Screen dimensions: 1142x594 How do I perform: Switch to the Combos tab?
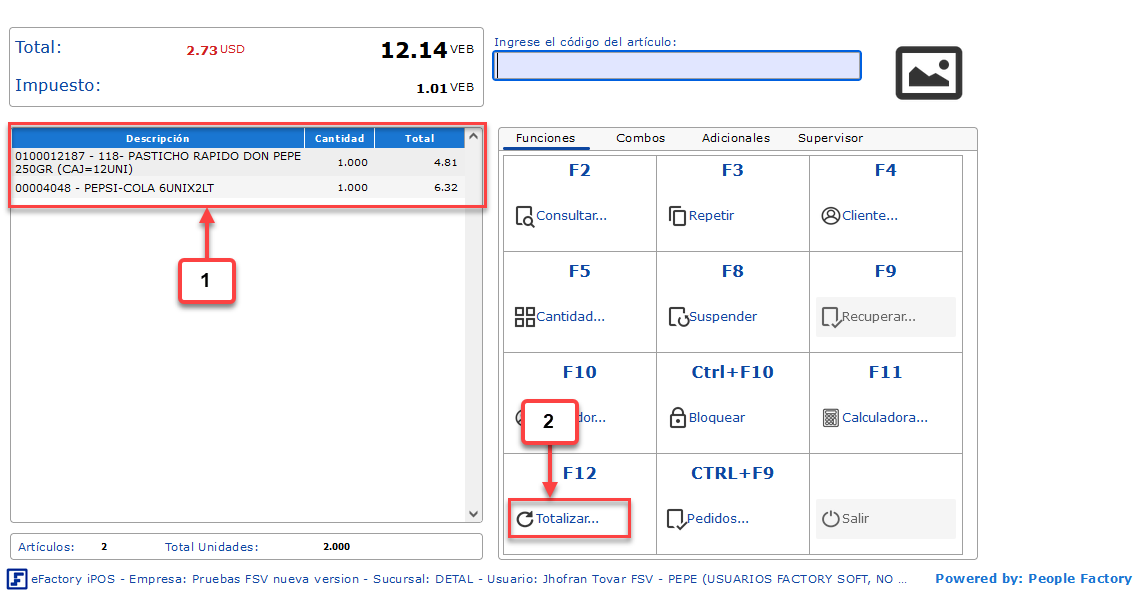pos(640,138)
